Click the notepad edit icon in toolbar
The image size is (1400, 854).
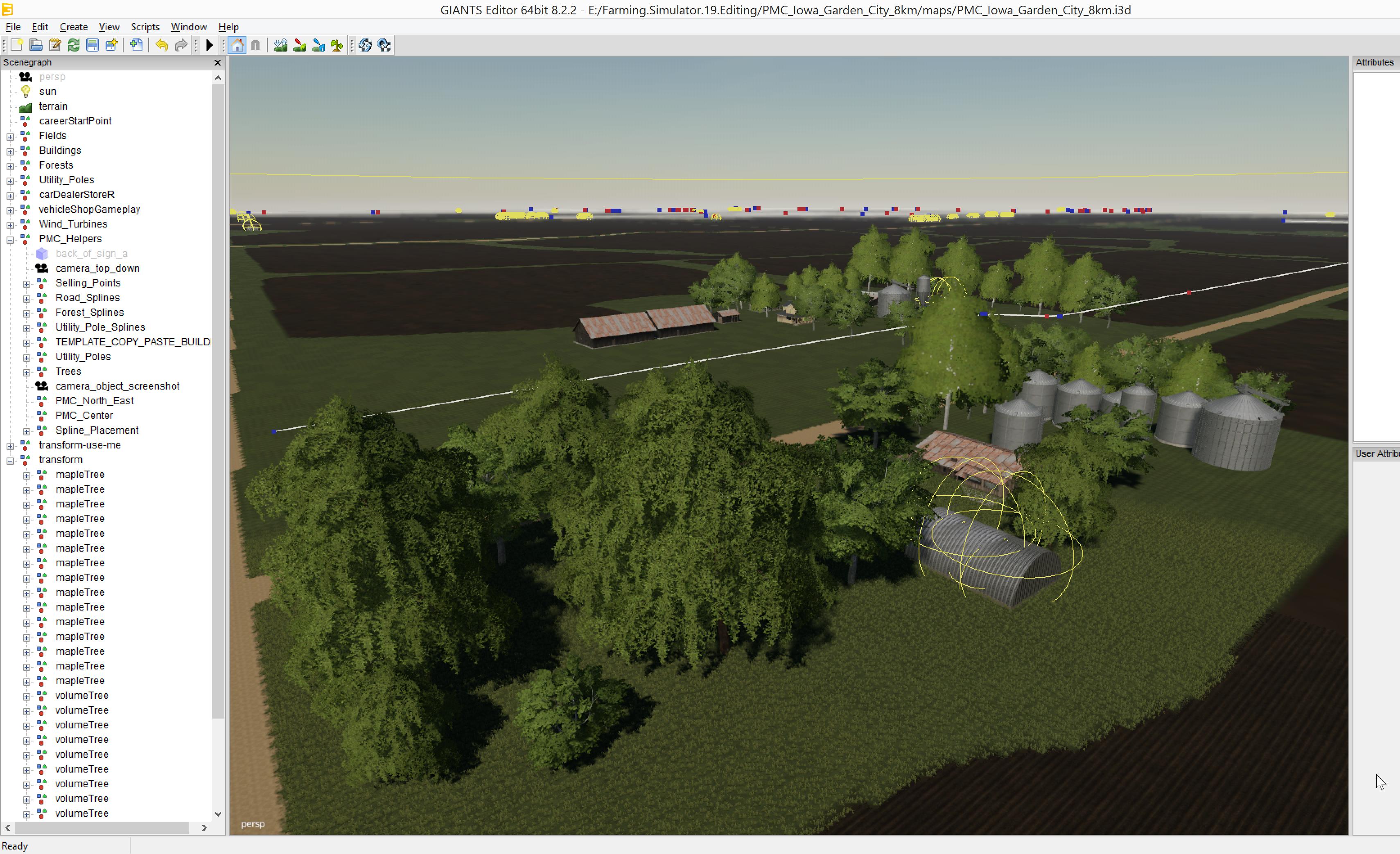point(54,45)
